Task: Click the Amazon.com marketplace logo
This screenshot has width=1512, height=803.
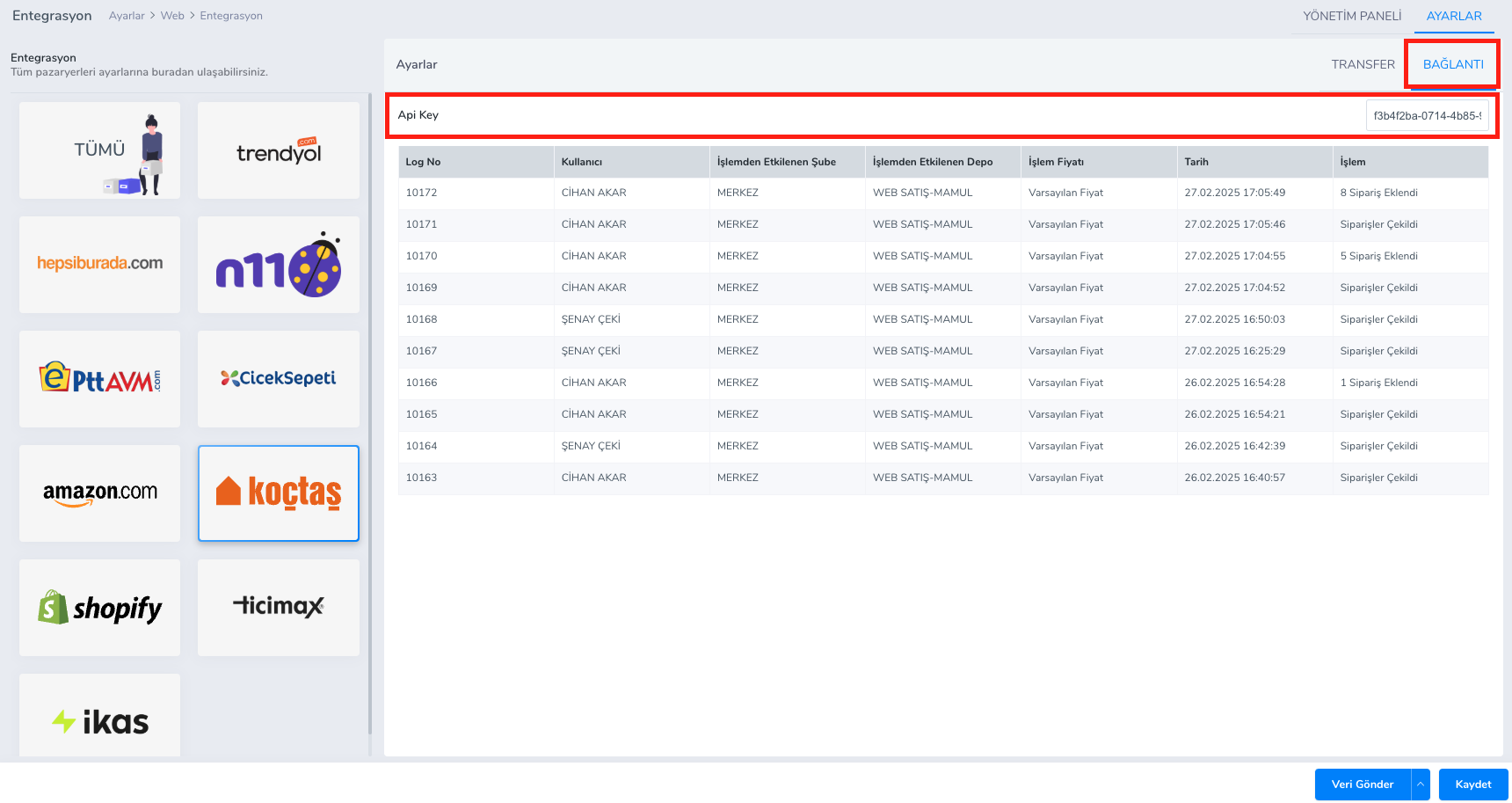Action: 99,493
